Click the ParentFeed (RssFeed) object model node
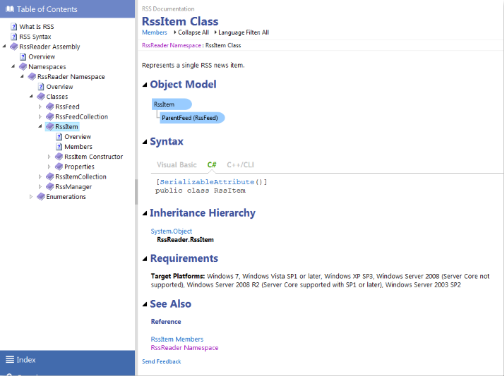The height and width of the screenshot is (376, 504). pos(192,118)
